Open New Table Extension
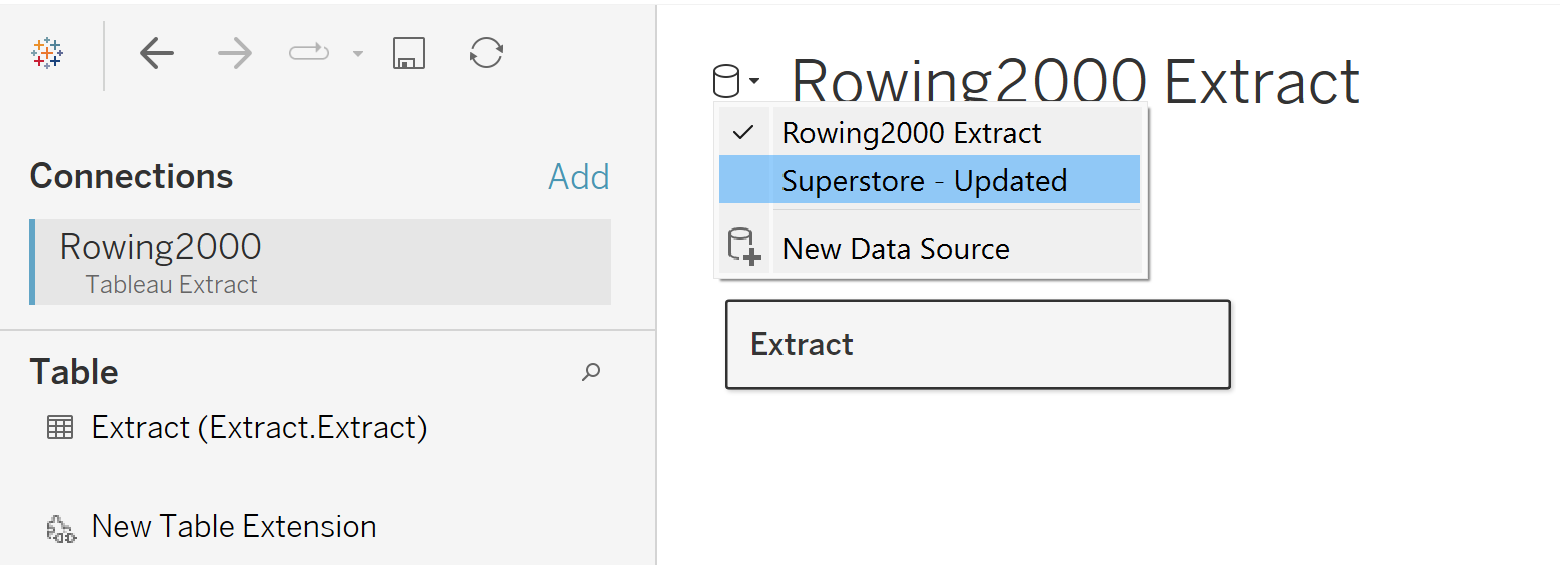Image resolution: width=1560 pixels, height=565 pixels. (233, 527)
